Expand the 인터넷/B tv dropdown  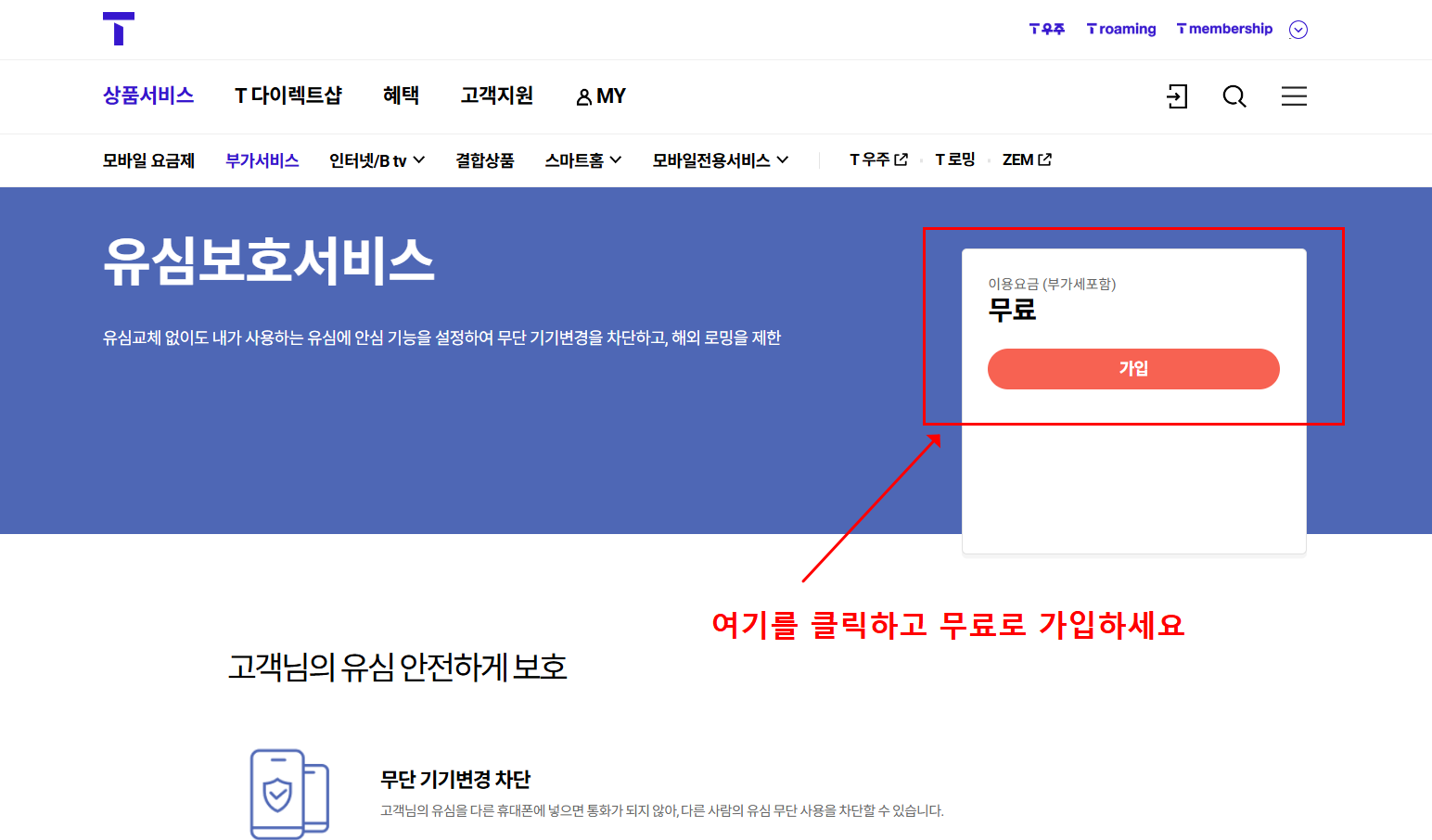point(377,160)
